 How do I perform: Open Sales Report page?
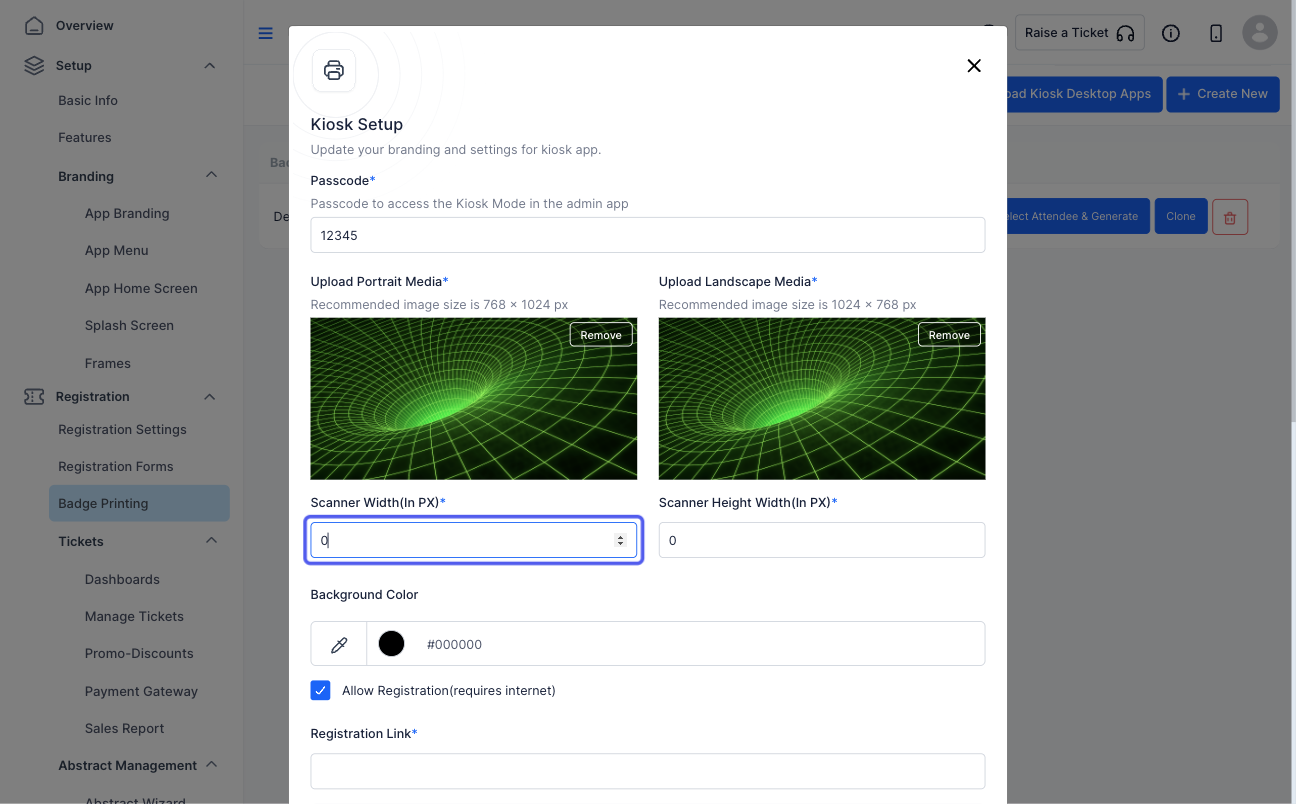click(x=124, y=728)
